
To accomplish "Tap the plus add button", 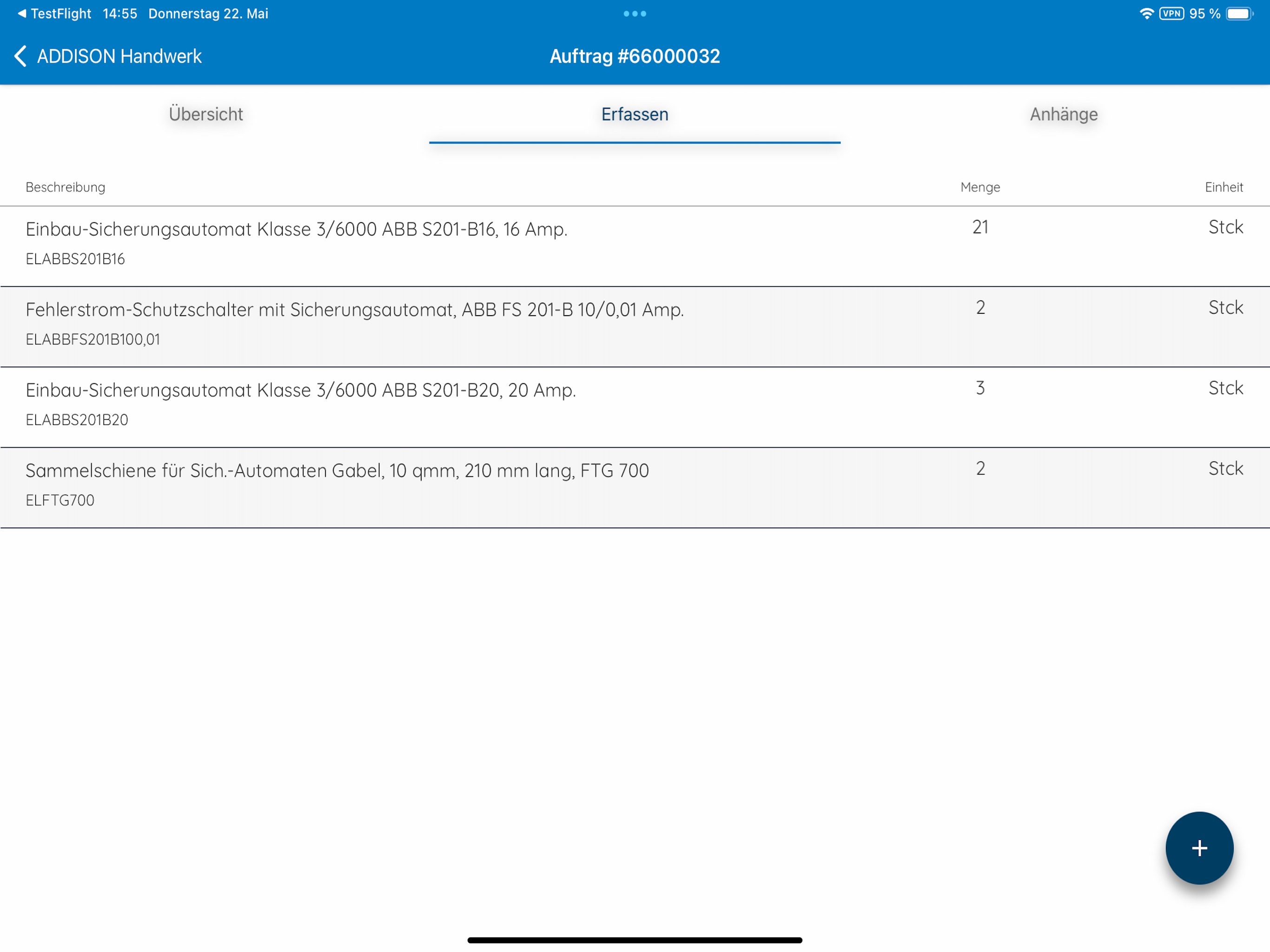I will tap(1199, 847).
